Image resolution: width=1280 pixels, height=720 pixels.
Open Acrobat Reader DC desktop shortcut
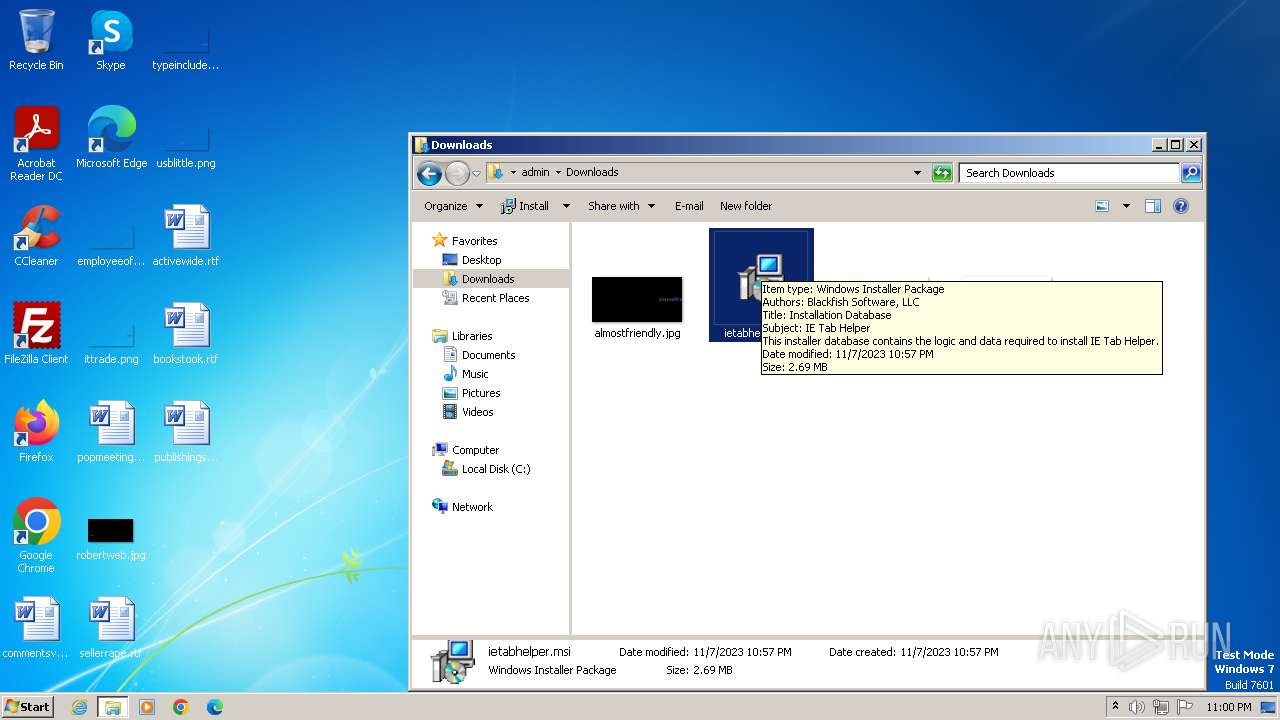pyautogui.click(x=36, y=143)
